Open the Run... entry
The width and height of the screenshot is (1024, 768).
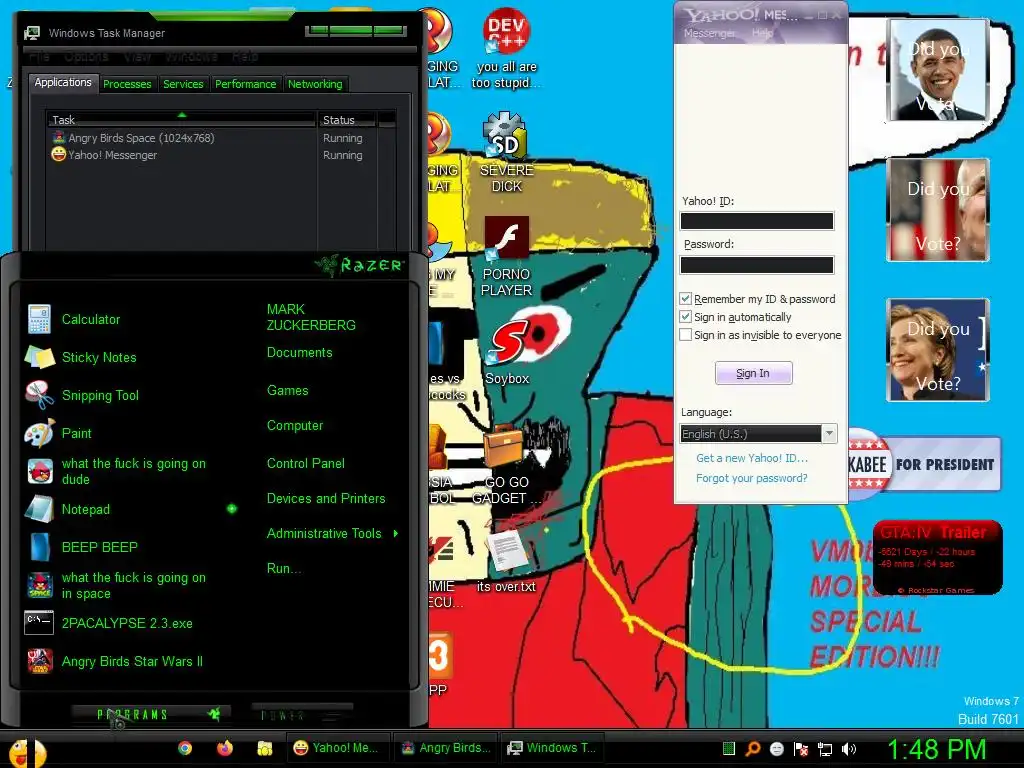pyautogui.click(x=283, y=568)
